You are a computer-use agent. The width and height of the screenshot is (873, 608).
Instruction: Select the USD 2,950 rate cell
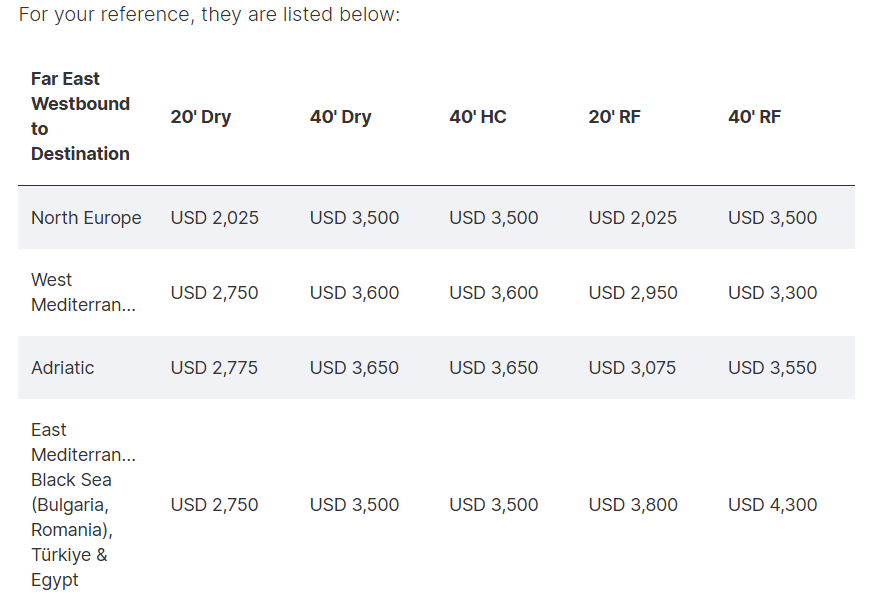[x=633, y=293]
